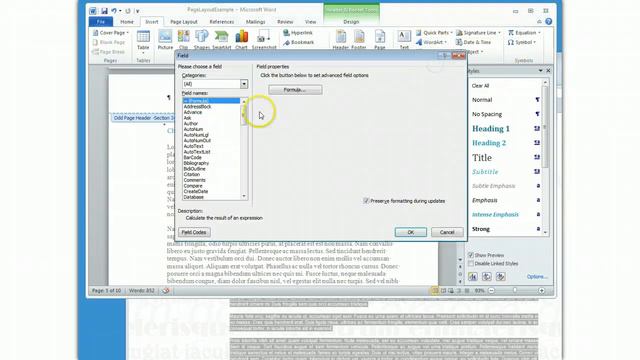The height and width of the screenshot is (360, 640).
Task: Open the Styles pane options arrow
Action: click(540, 71)
